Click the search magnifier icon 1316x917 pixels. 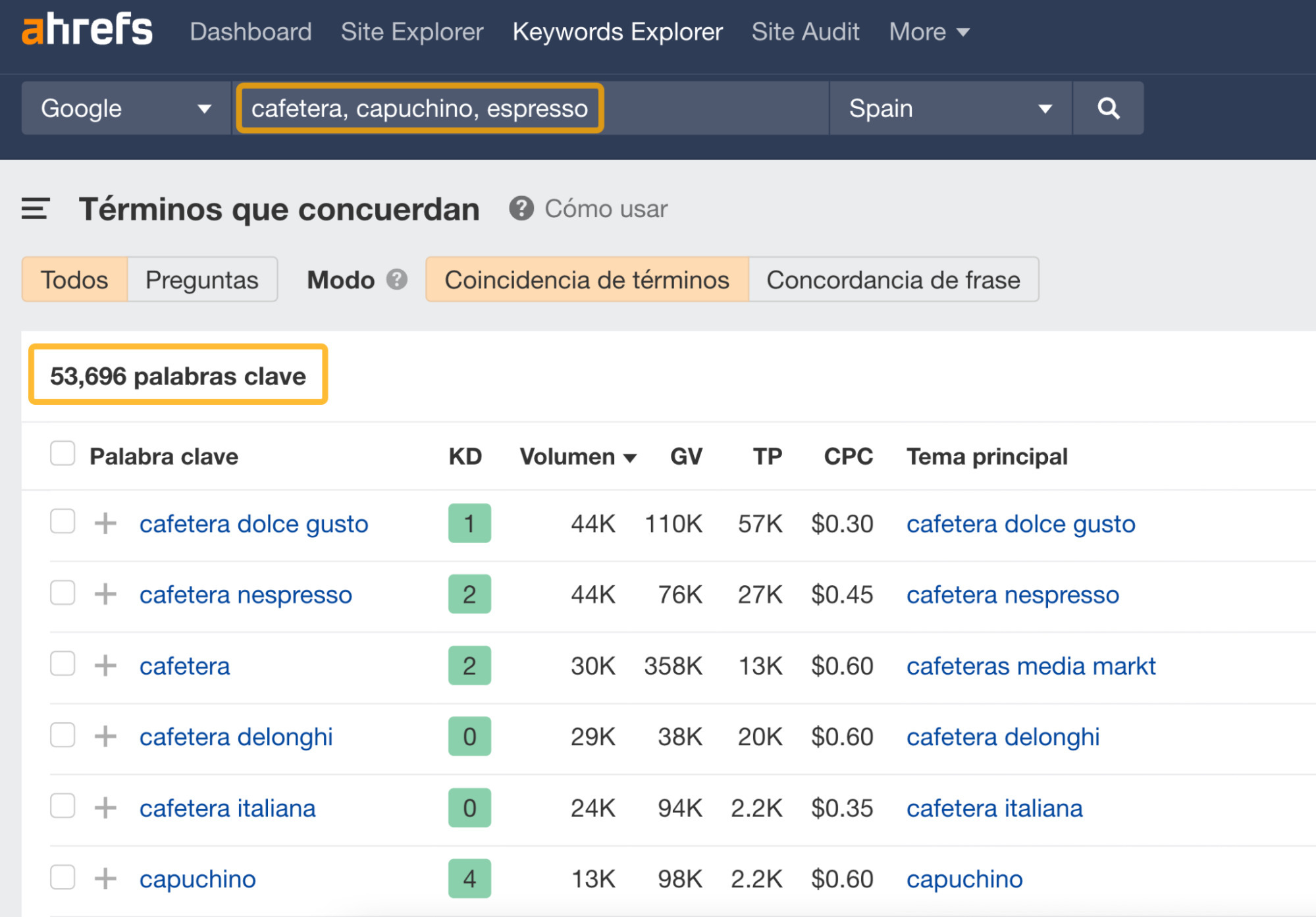tap(1108, 108)
